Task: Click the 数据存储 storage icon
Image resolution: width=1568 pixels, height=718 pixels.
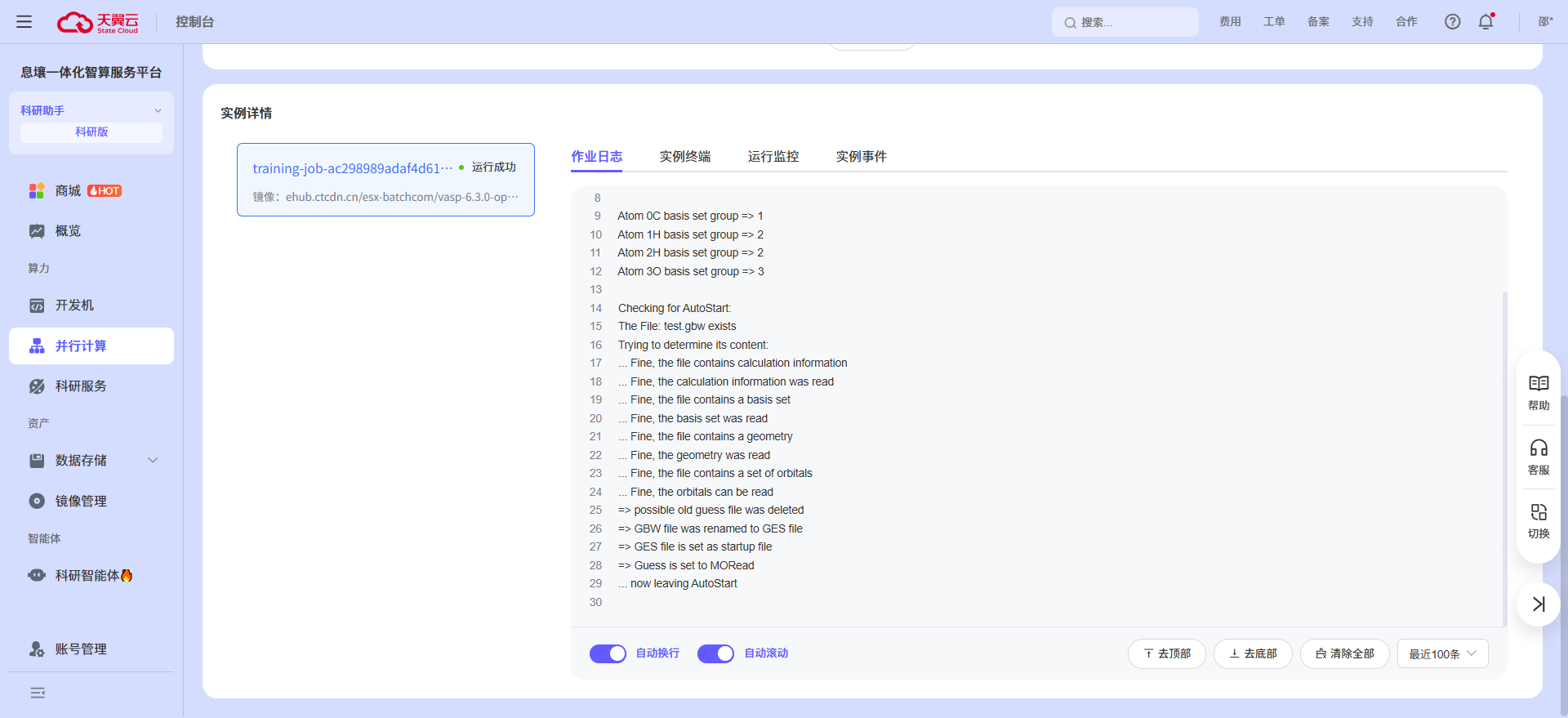Action: point(37,461)
